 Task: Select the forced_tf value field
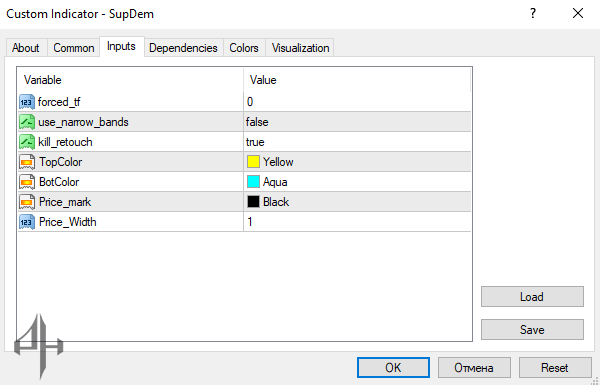pos(357,102)
